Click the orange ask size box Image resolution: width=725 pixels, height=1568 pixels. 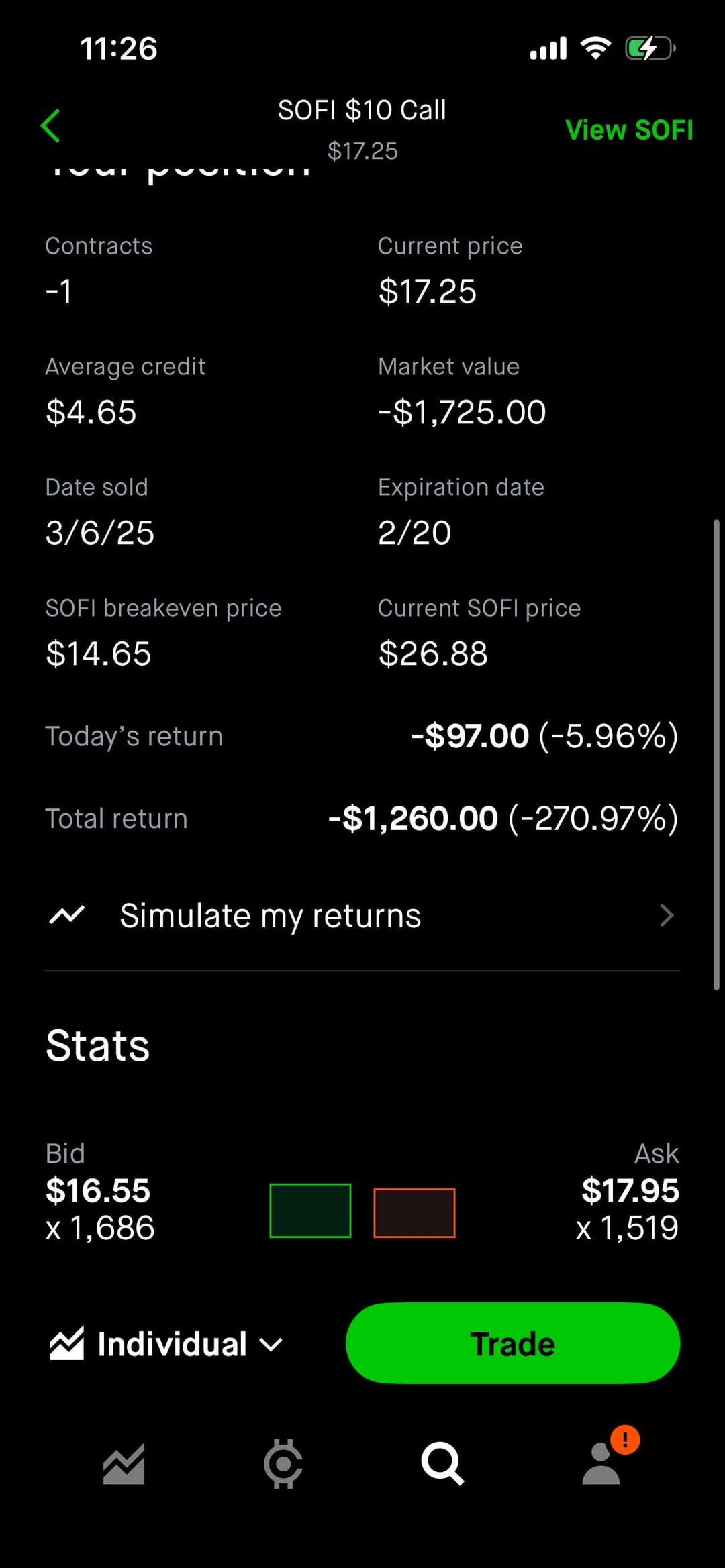tap(414, 1212)
